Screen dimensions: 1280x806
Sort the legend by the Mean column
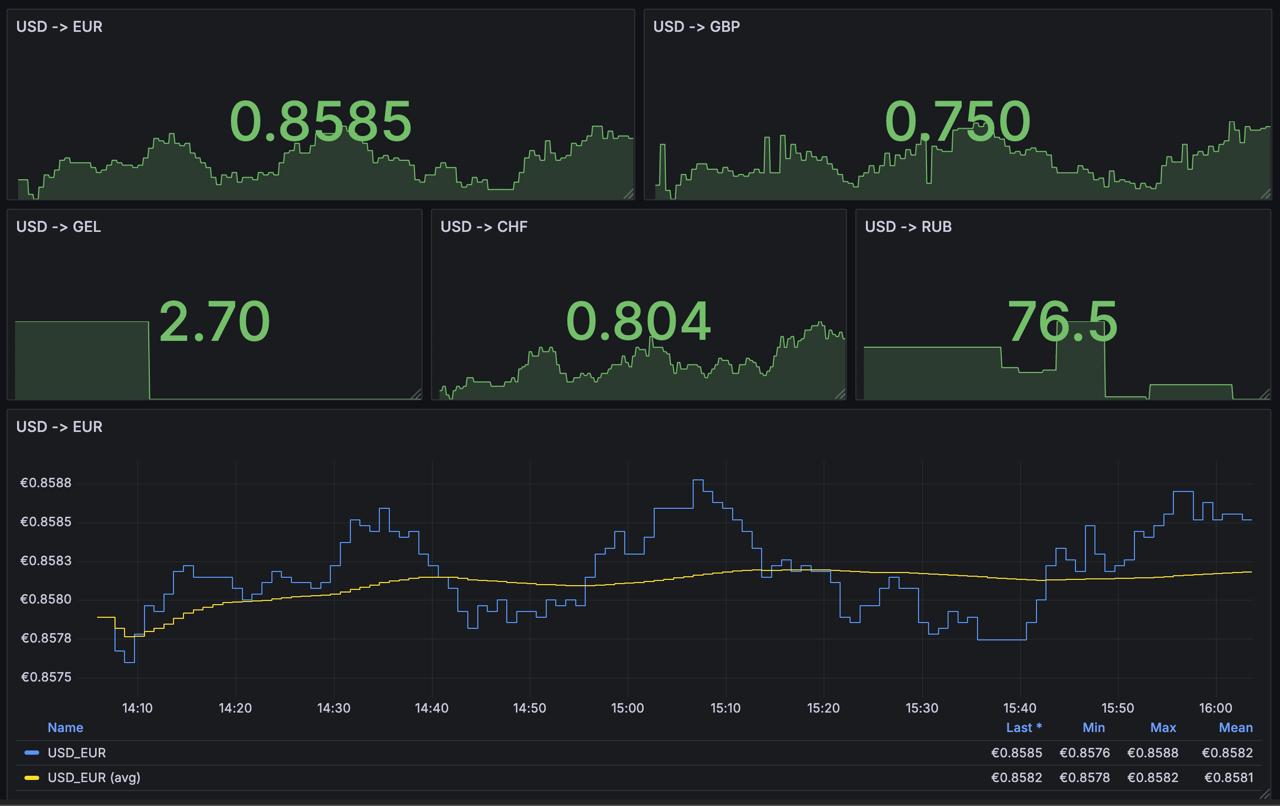1235,727
